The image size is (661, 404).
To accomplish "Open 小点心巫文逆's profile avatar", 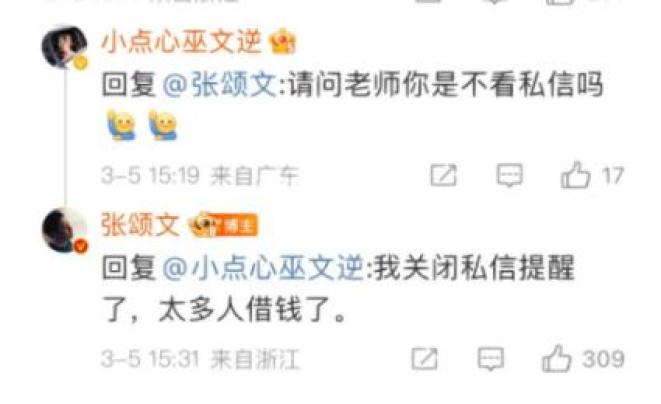I will click(64, 47).
